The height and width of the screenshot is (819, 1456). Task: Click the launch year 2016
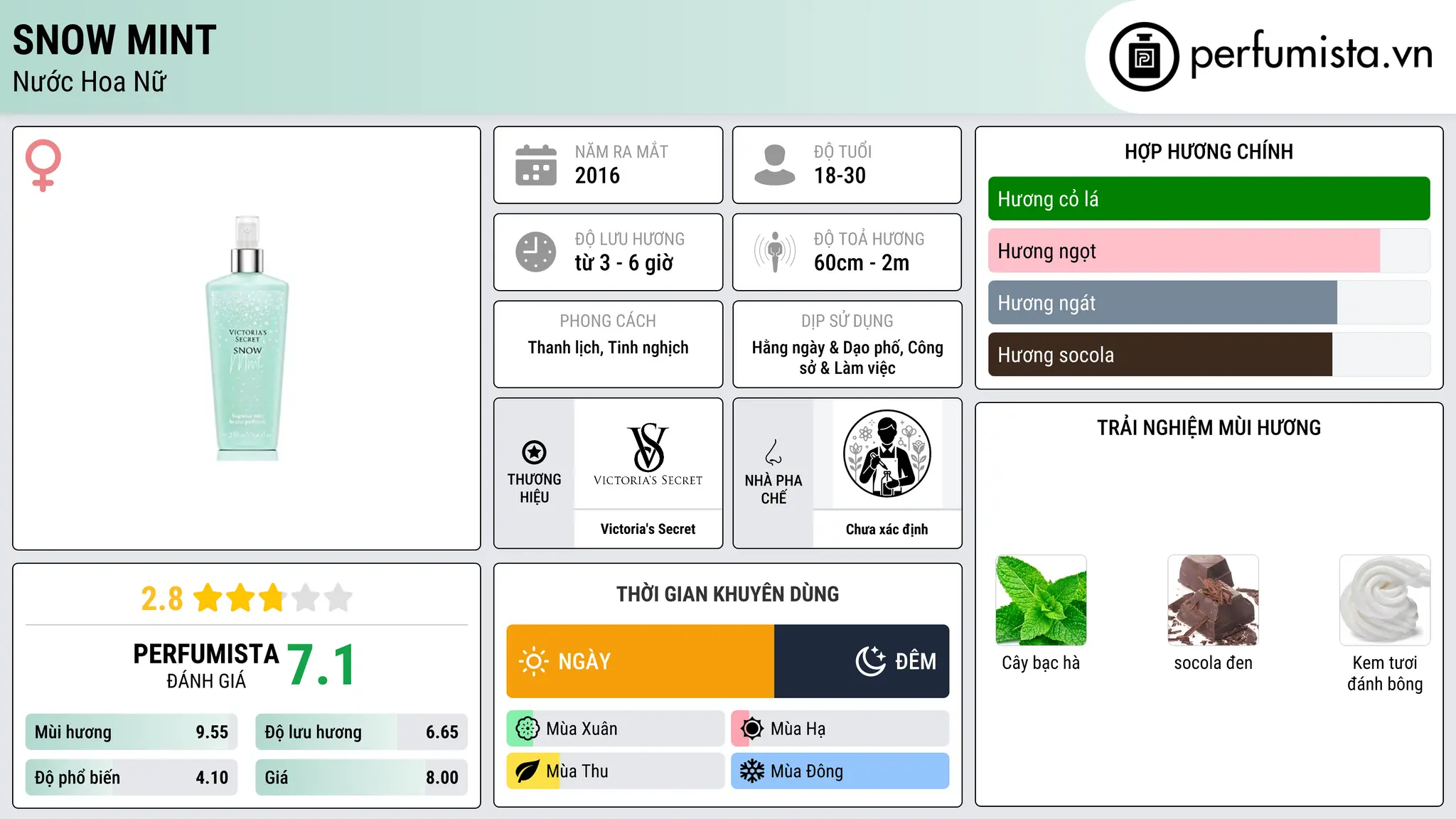597,176
